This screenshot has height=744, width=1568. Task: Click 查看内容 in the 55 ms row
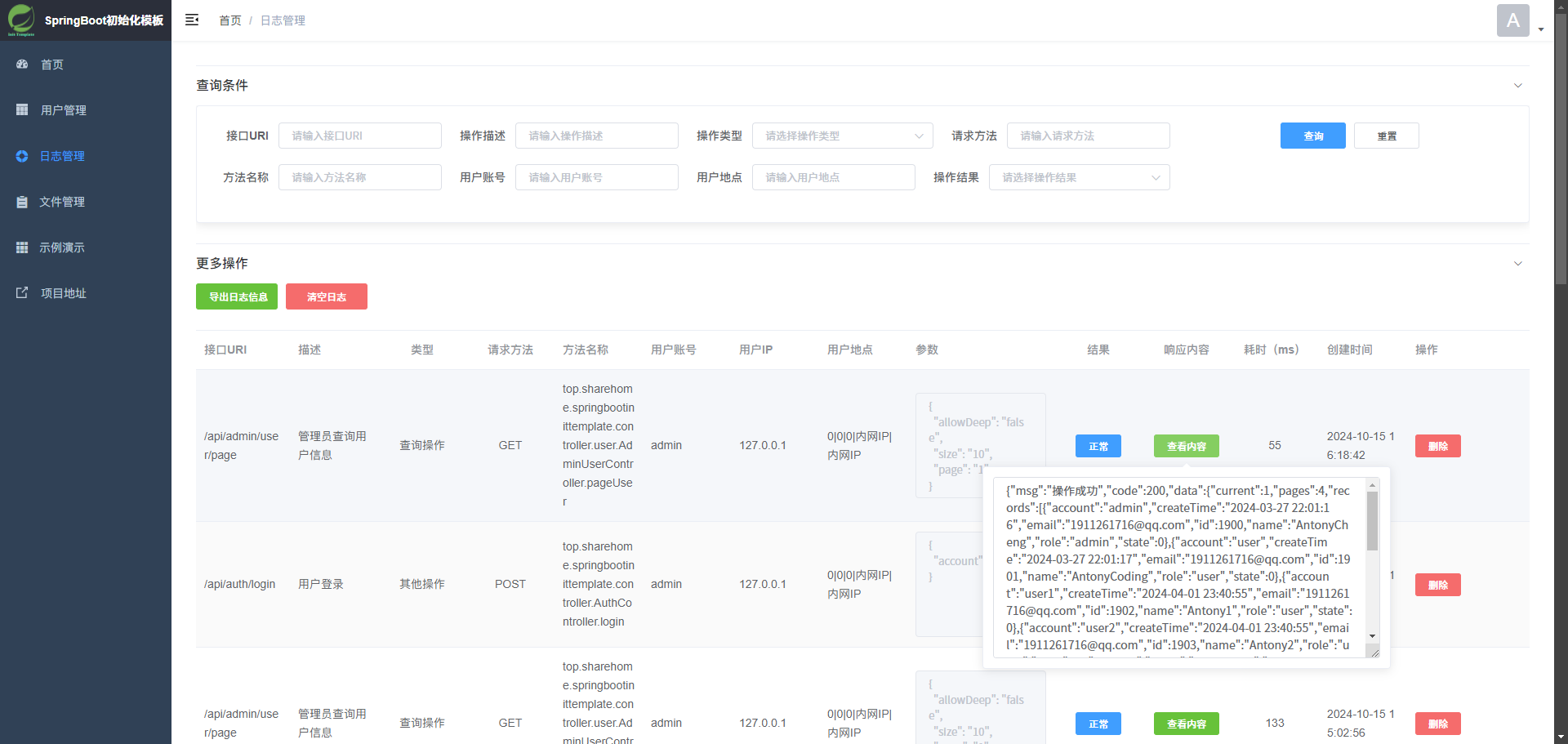click(x=1187, y=446)
